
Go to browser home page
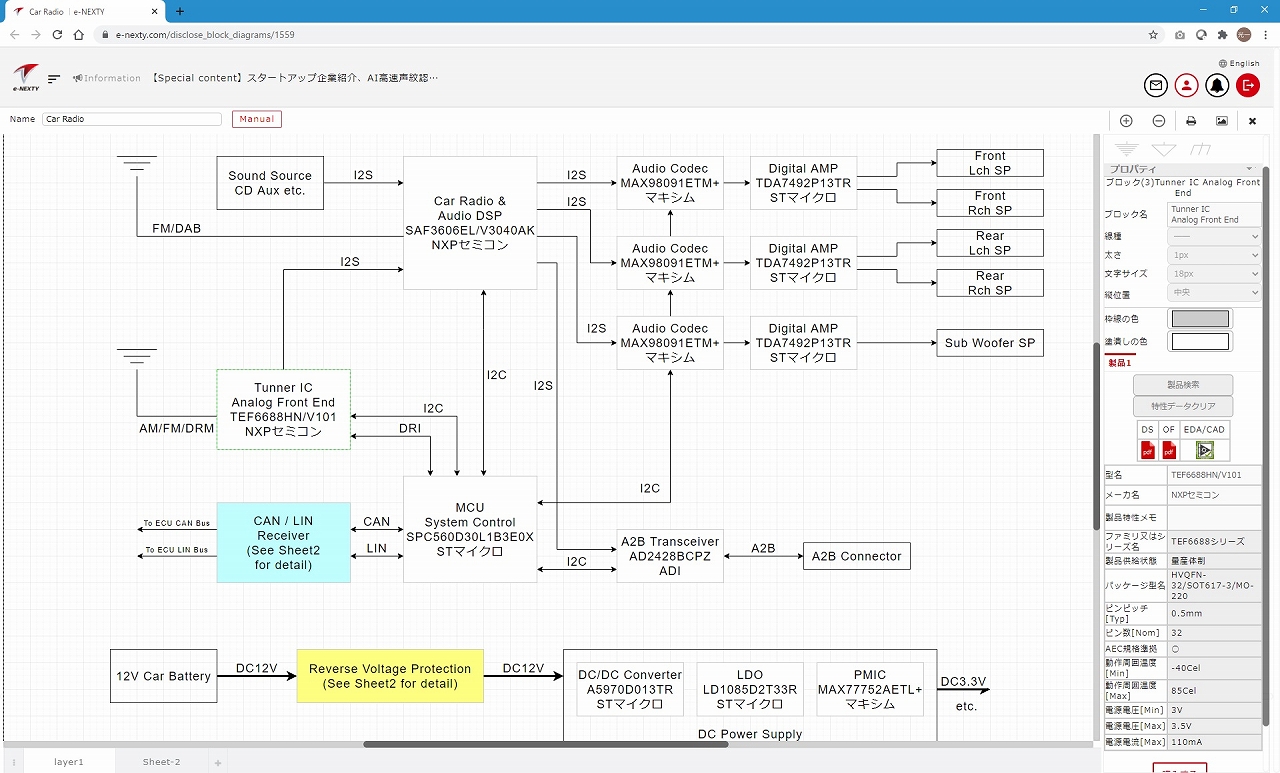point(79,34)
